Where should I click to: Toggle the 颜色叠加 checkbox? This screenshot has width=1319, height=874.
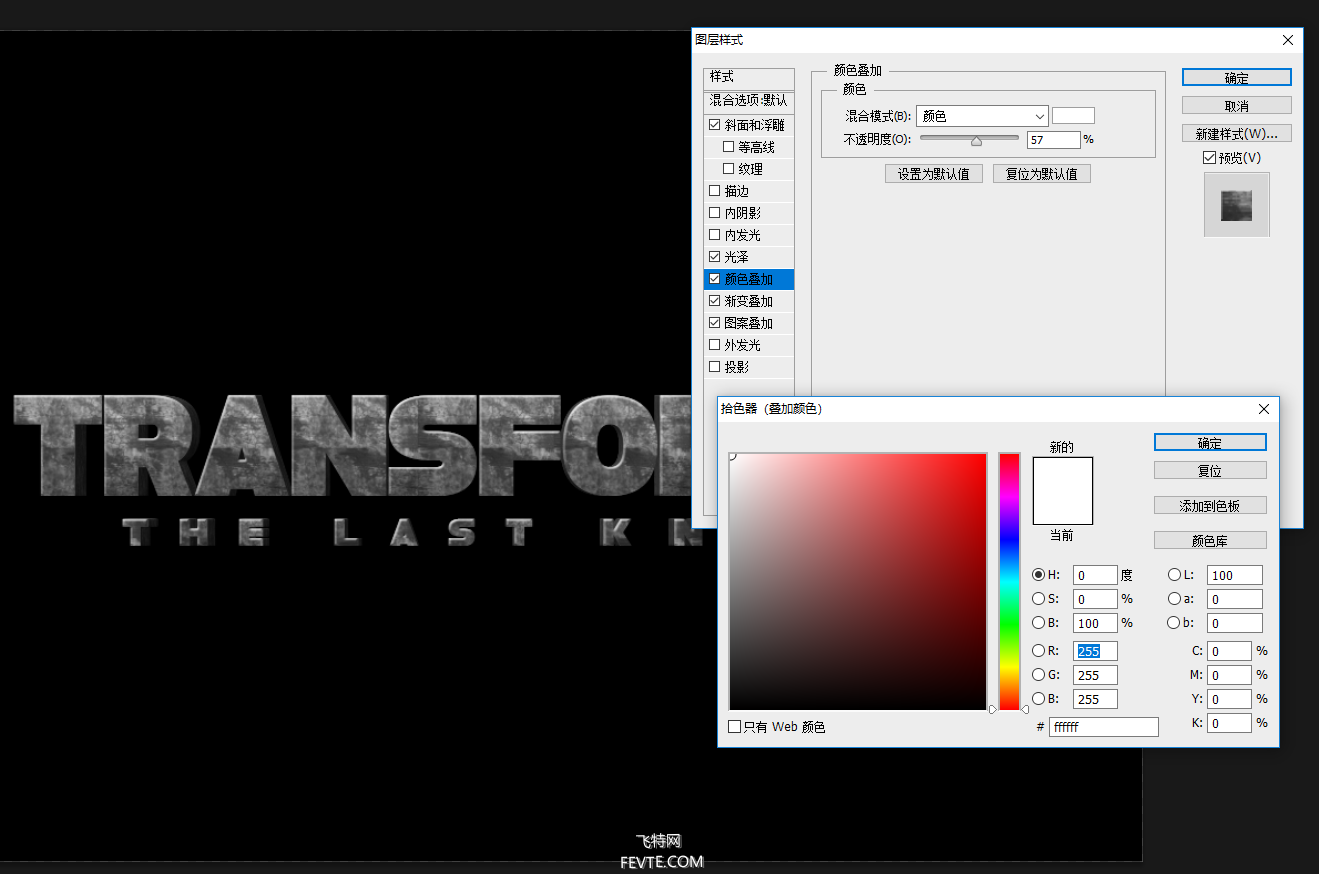[x=714, y=279]
